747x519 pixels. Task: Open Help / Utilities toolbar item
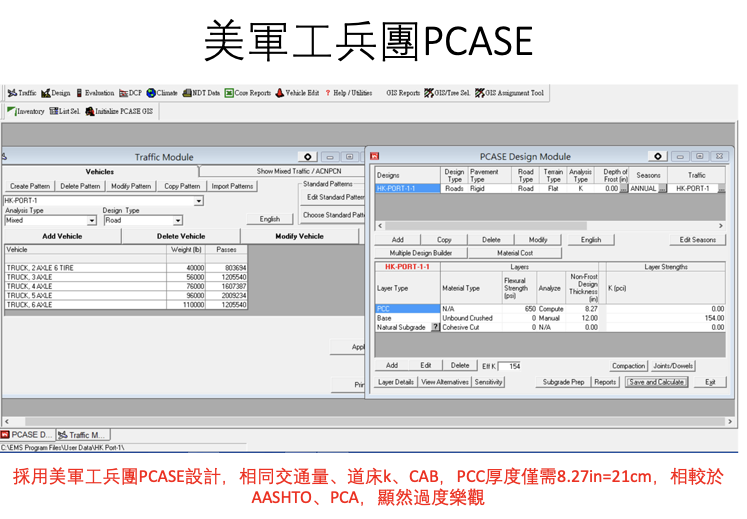(349, 93)
